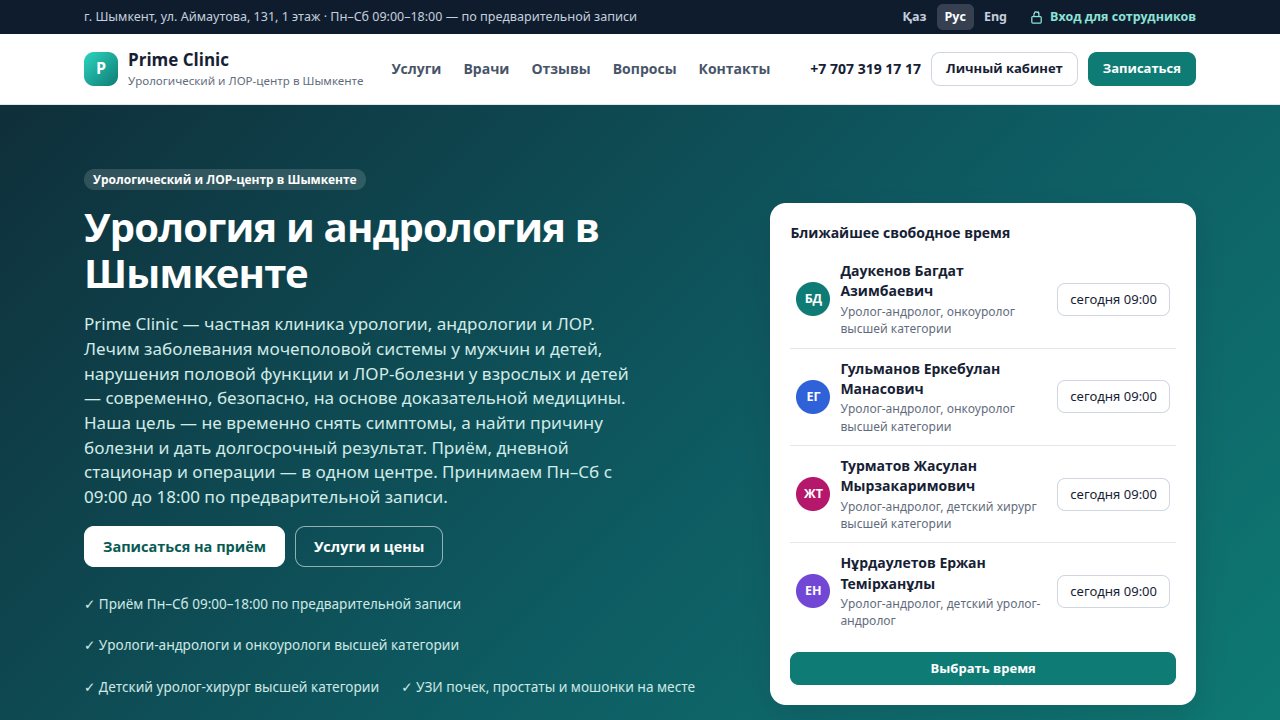Screen dimensions: 1280x720
Task: Open the Врачи navigation item
Action: click(486, 69)
